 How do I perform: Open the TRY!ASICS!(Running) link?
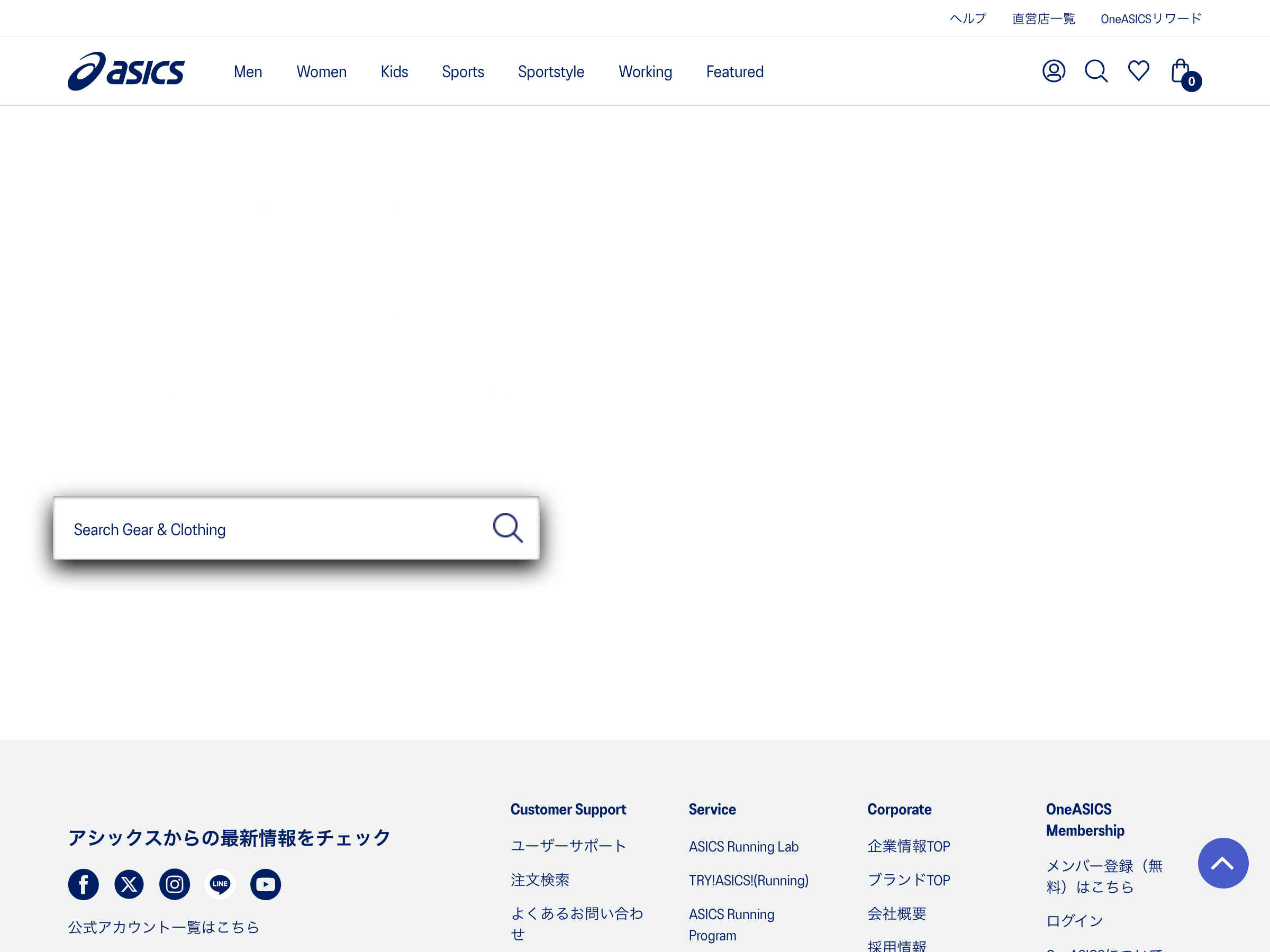(x=749, y=880)
